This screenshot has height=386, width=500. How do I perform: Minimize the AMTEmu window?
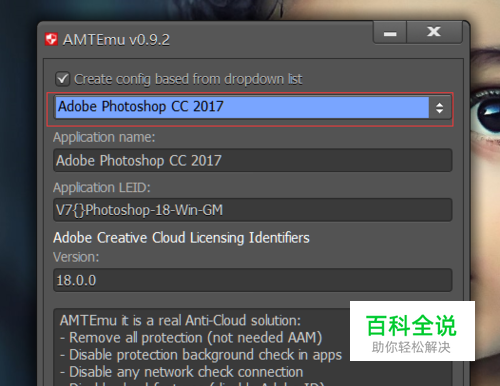point(390,32)
